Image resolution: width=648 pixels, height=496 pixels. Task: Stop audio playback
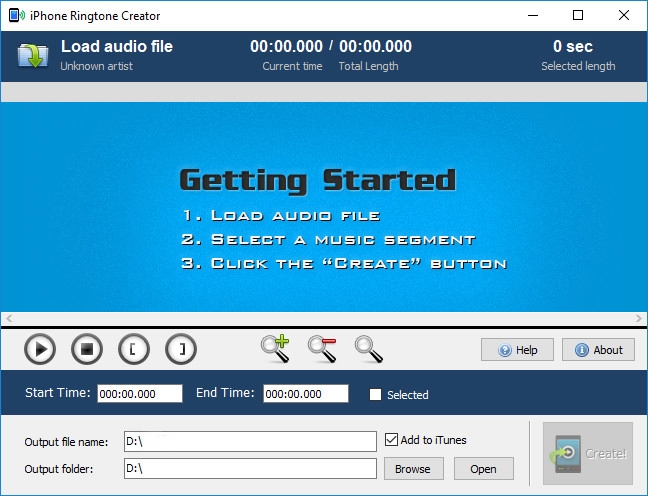coord(87,349)
